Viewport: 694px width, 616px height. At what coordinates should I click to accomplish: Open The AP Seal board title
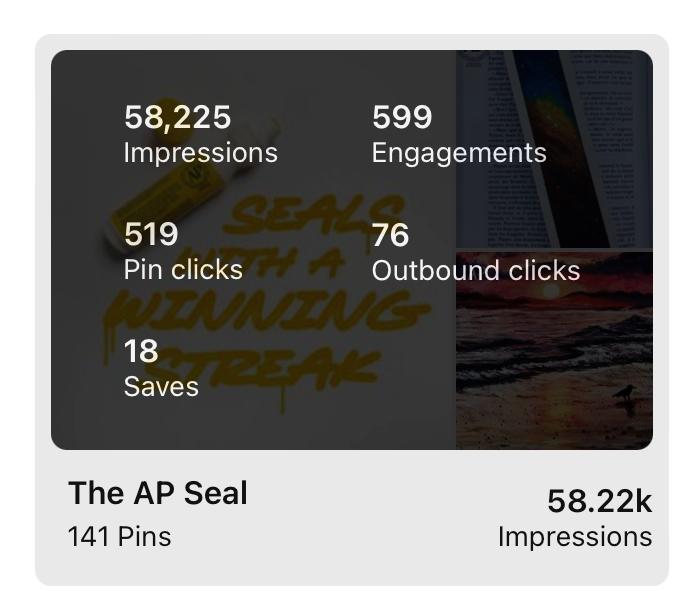pyautogui.click(x=157, y=493)
